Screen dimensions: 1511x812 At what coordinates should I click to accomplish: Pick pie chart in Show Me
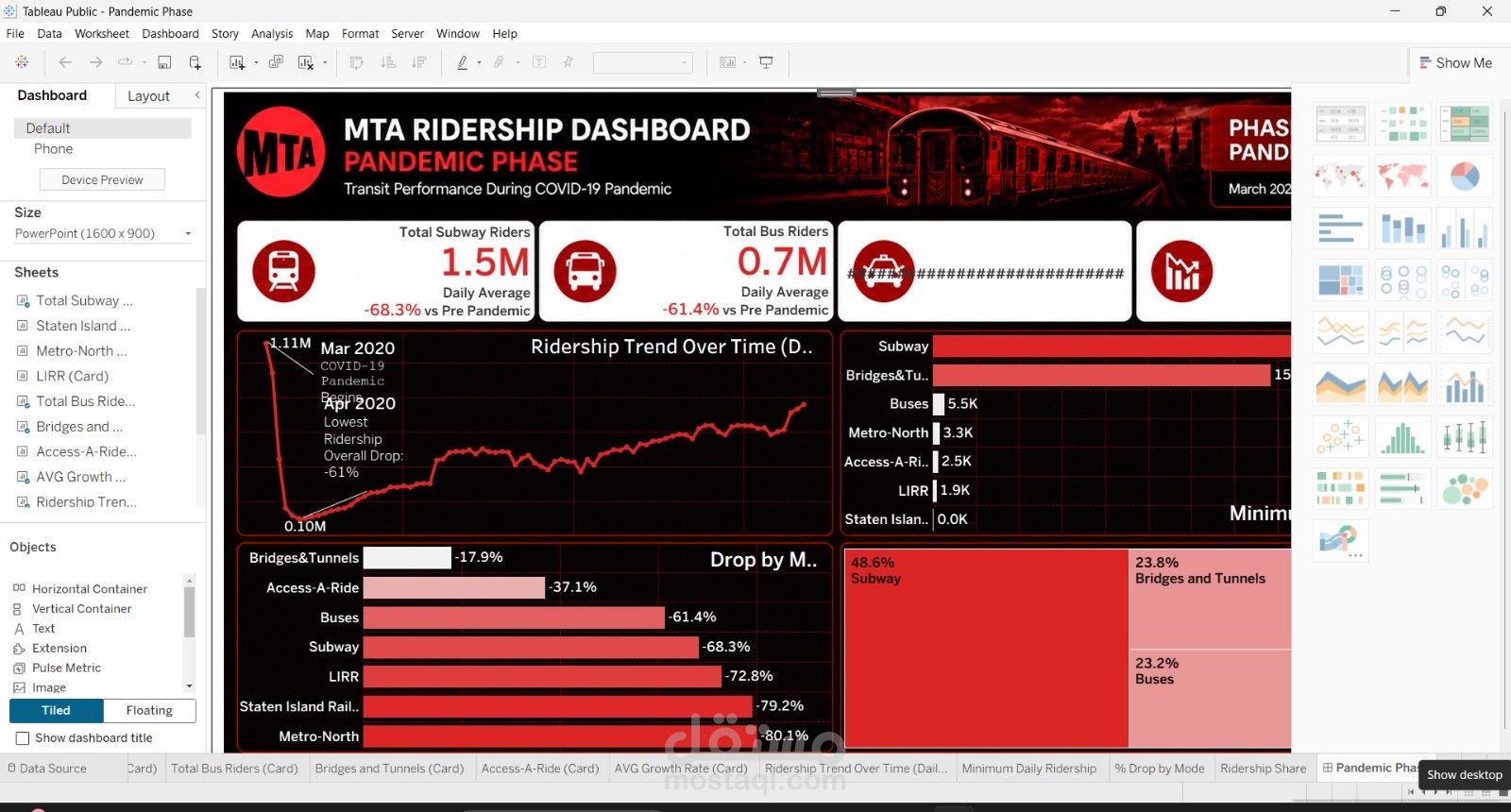[1465, 177]
